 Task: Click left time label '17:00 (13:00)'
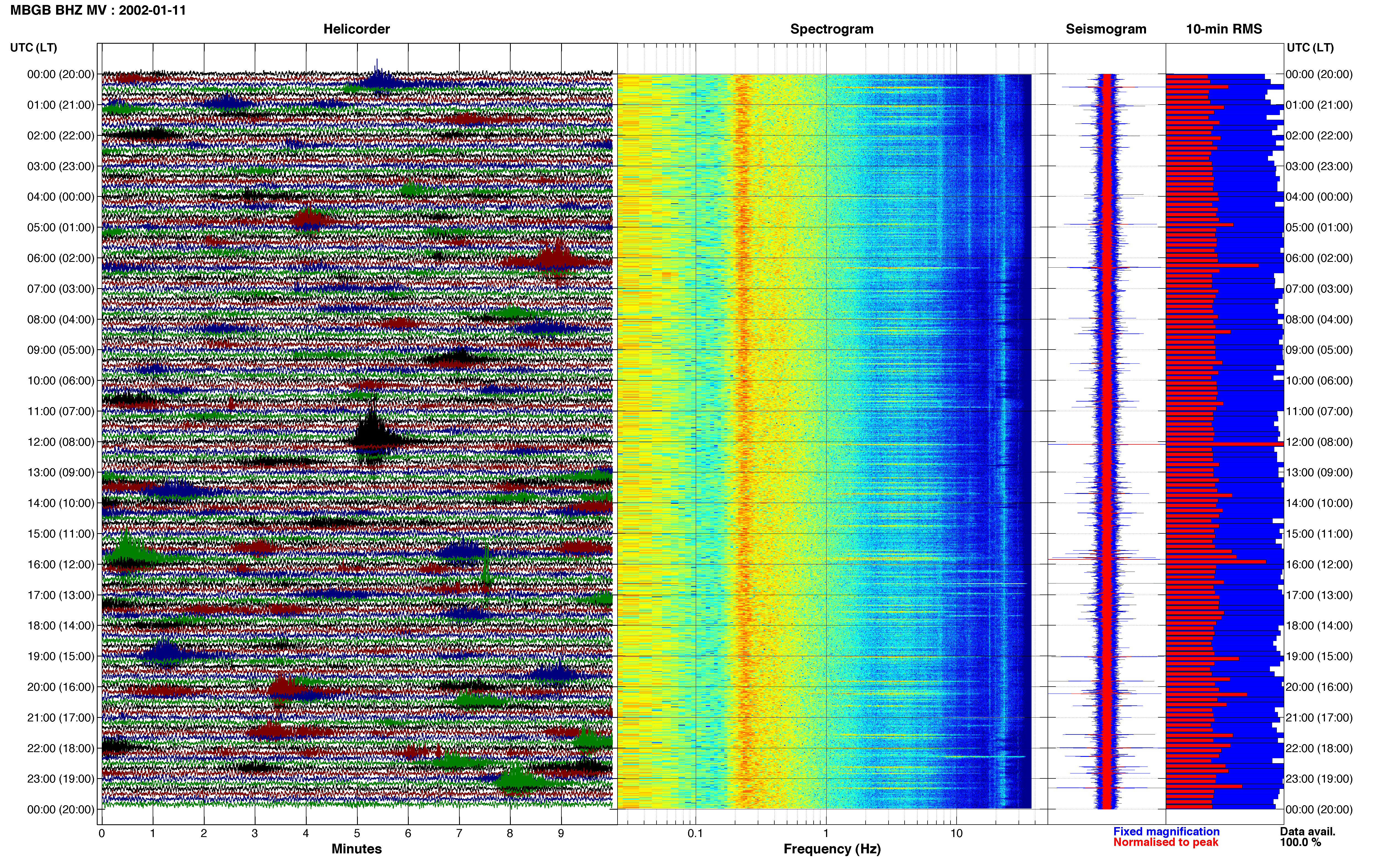pyautogui.click(x=61, y=595)
